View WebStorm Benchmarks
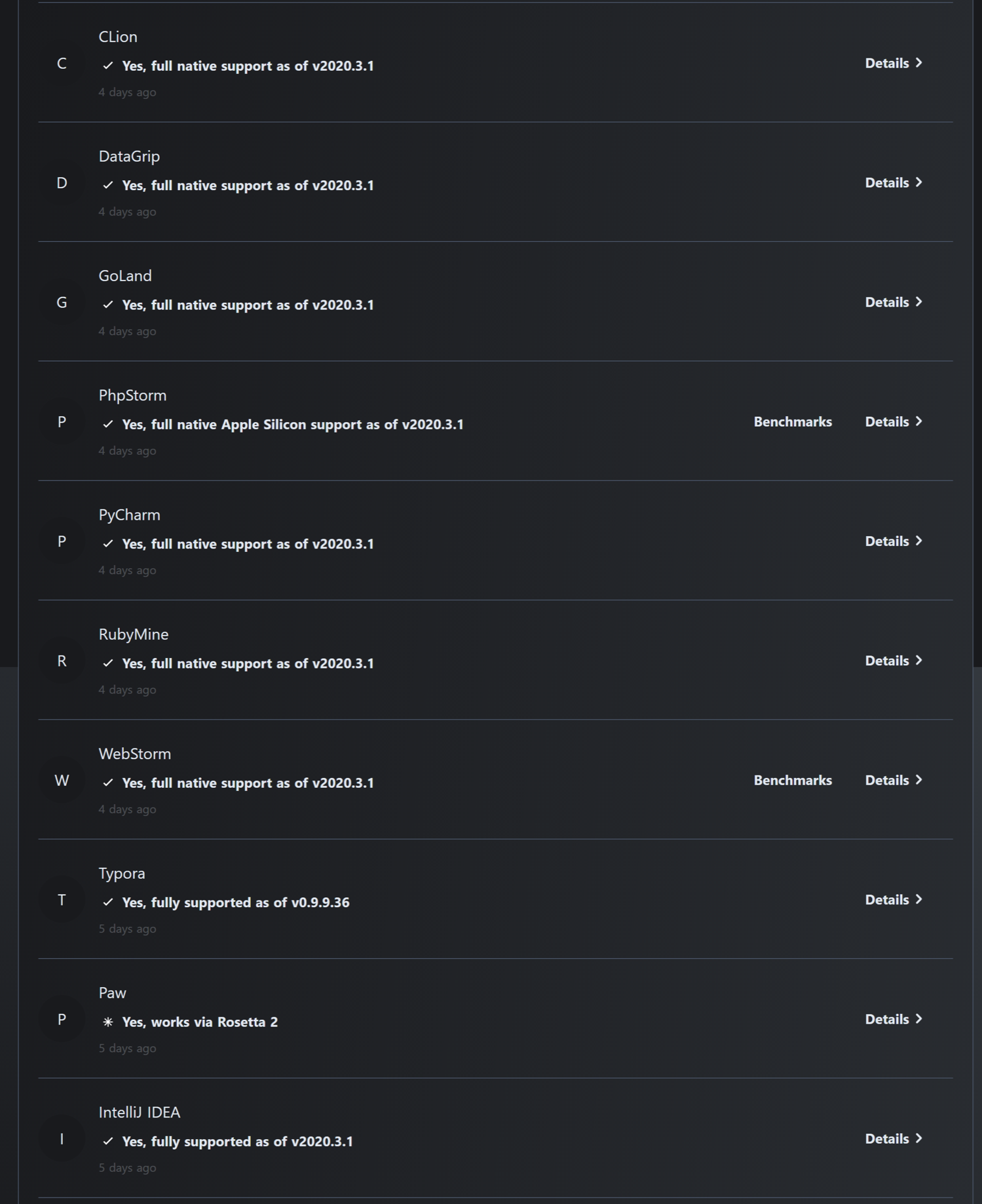982x1204 pixels. 793,780
